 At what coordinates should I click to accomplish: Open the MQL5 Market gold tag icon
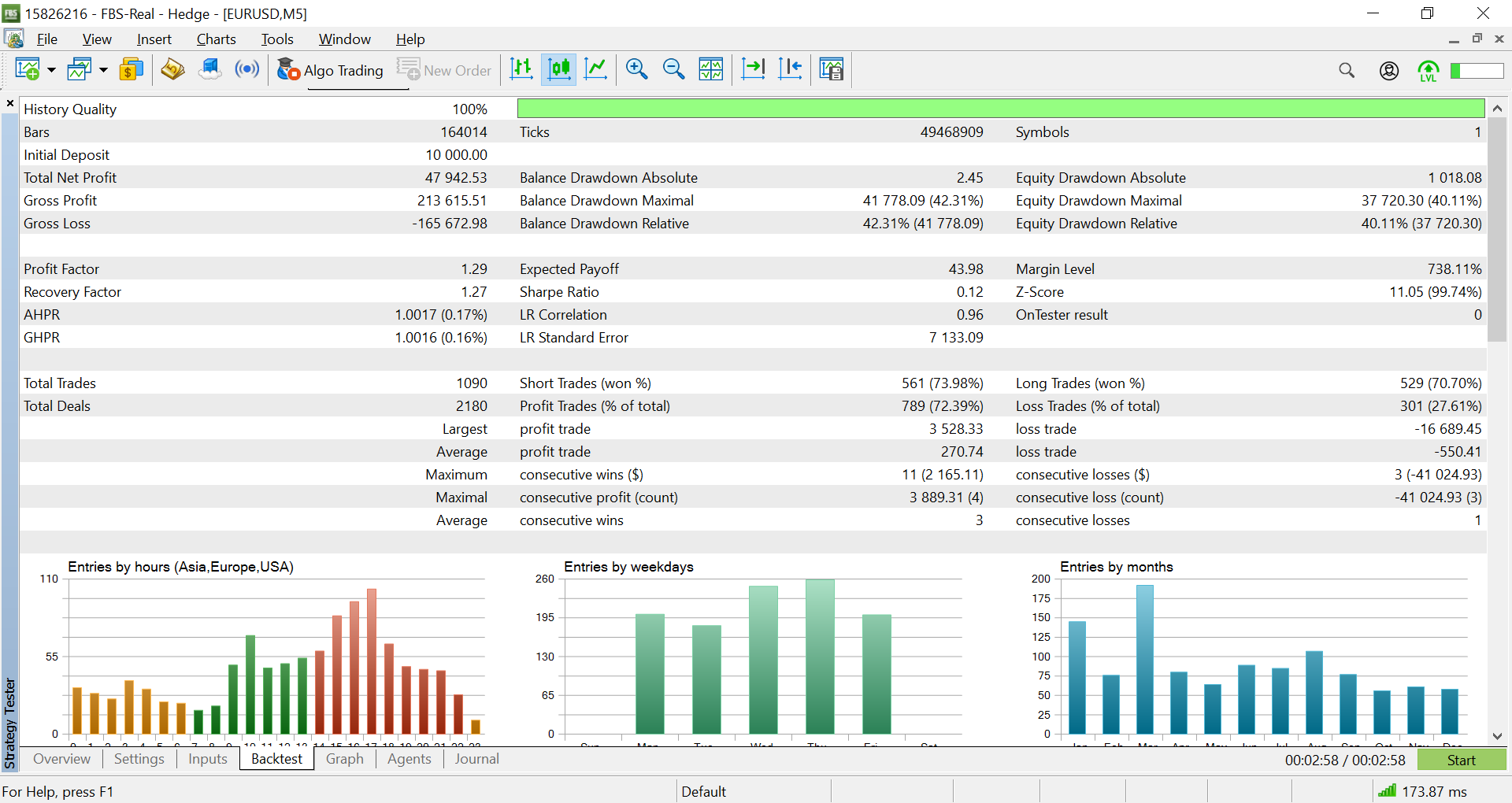[x=172, y=70]
